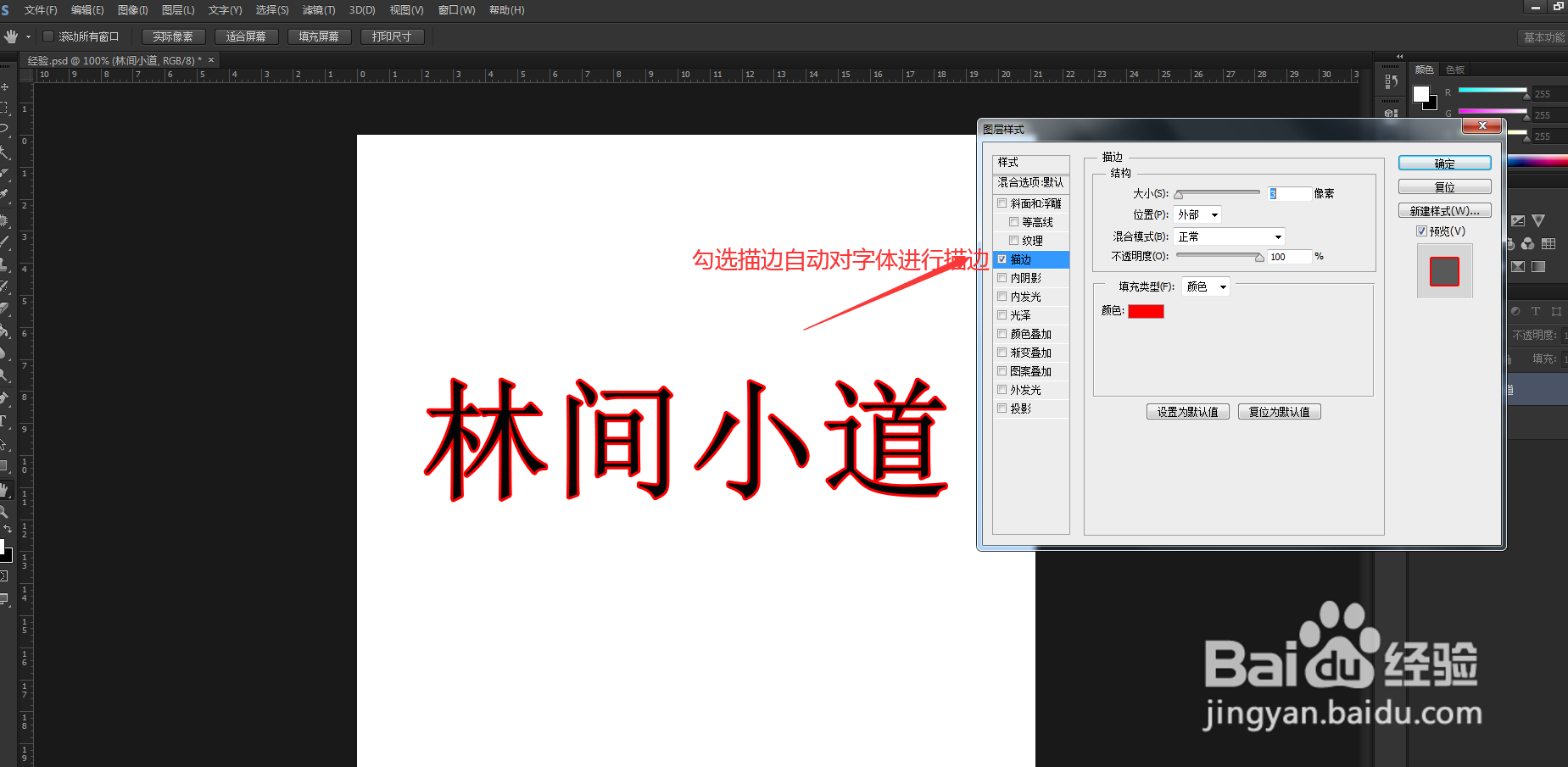Select the Move tool in the toolbar
The height and width of the screenshot is (767, 1568).
(x=6, y=85)
